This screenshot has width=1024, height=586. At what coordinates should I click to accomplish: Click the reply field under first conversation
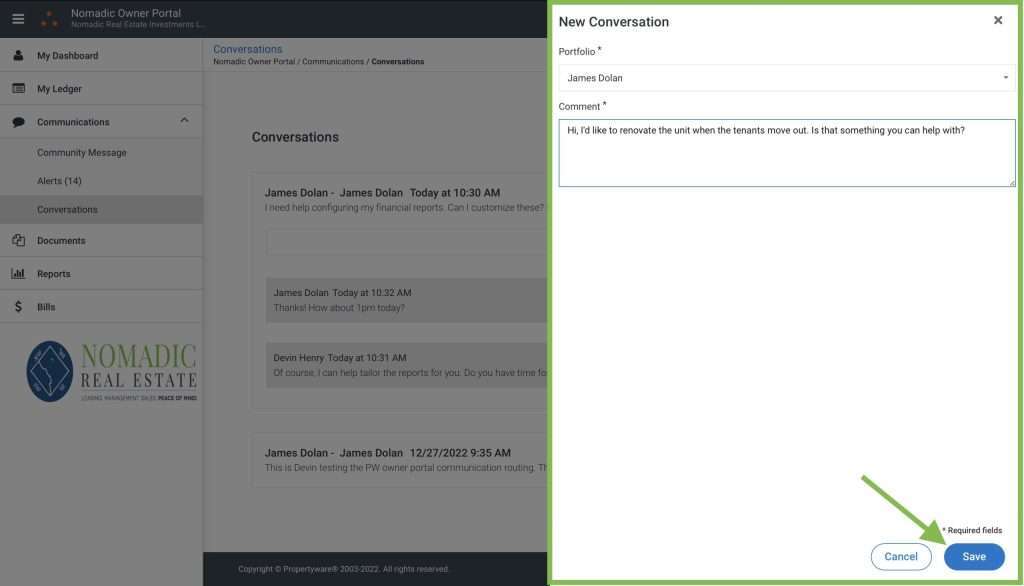406,243
